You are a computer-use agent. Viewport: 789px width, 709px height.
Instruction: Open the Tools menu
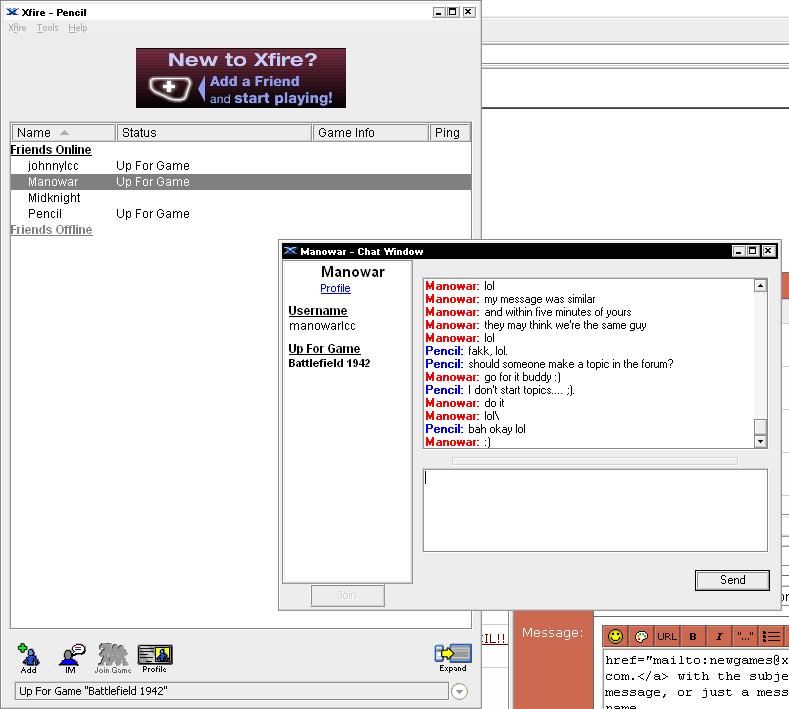click(x=47, y=28)
